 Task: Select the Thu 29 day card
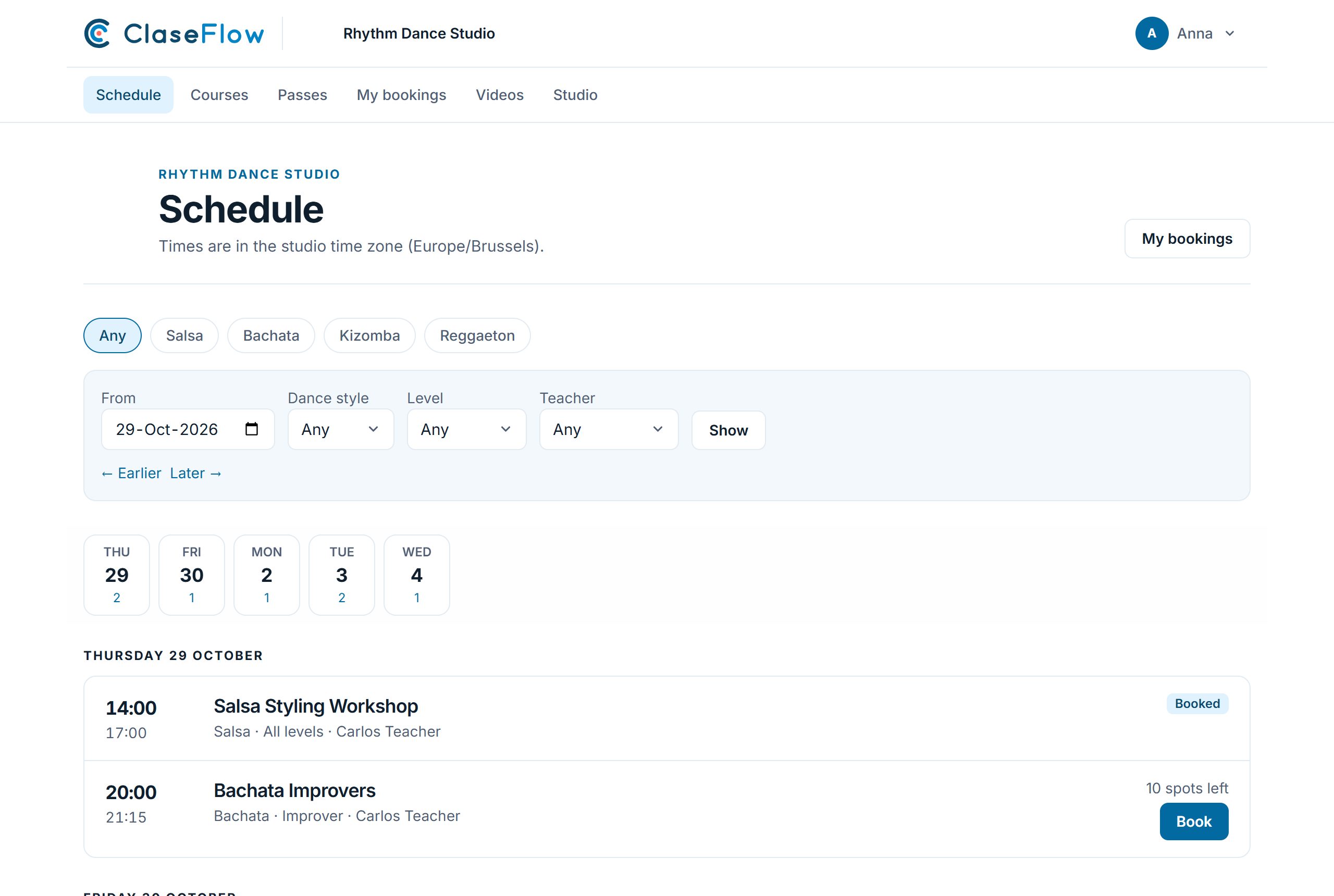[x=117, y=575]
